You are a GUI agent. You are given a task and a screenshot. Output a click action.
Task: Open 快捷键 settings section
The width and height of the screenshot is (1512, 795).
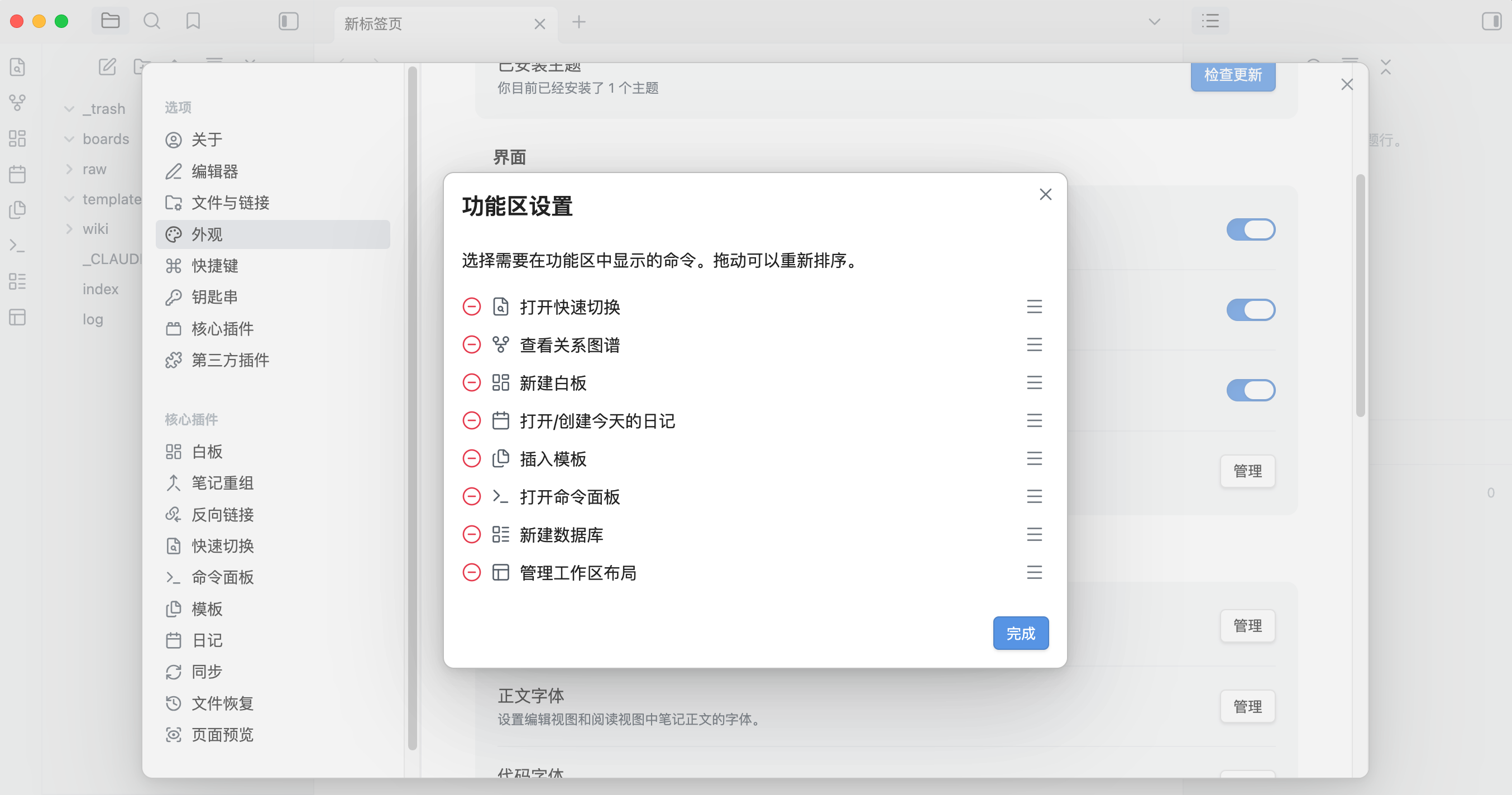pos(273,266)
